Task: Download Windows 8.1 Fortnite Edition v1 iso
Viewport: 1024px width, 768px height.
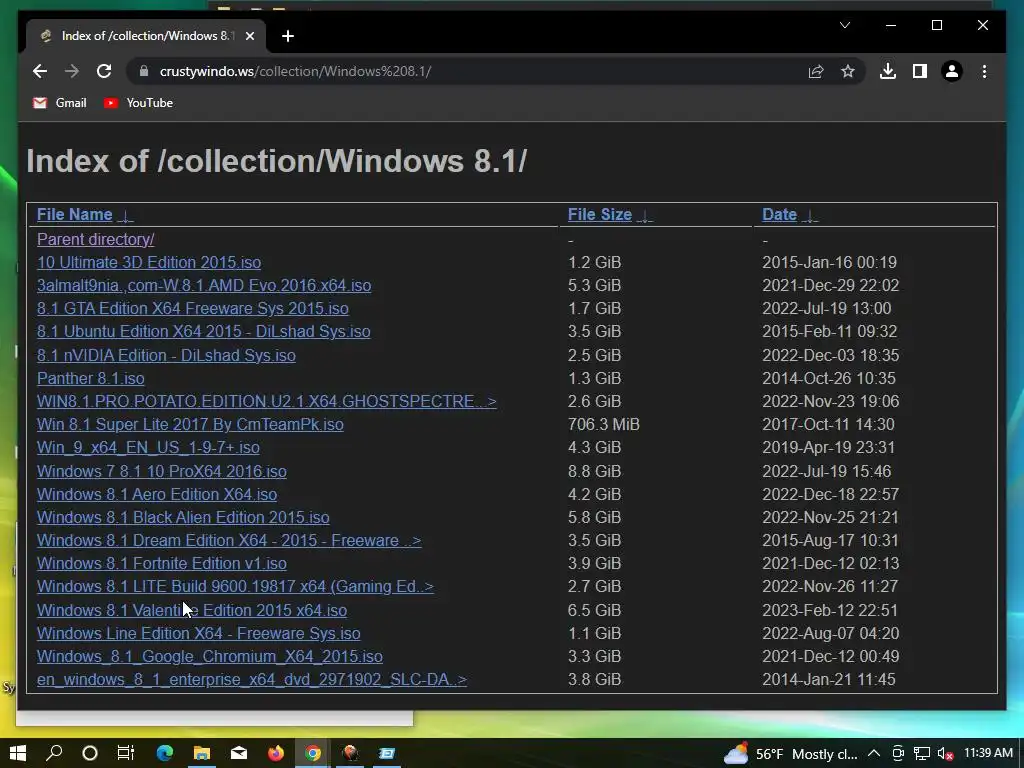Action: 162,564
